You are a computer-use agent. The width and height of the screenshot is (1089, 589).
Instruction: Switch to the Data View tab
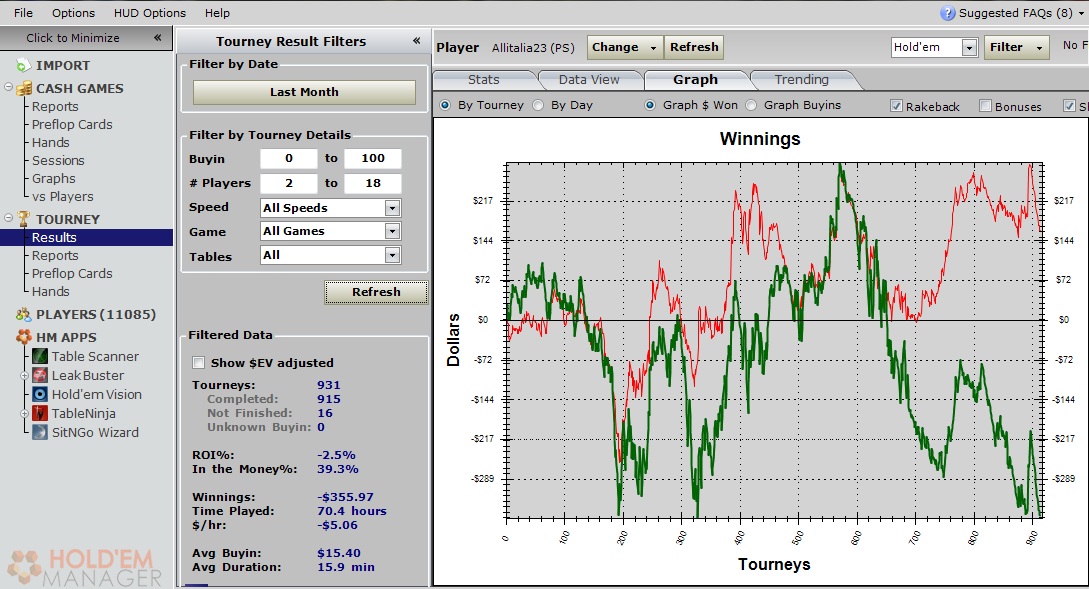tap(588, 80)
